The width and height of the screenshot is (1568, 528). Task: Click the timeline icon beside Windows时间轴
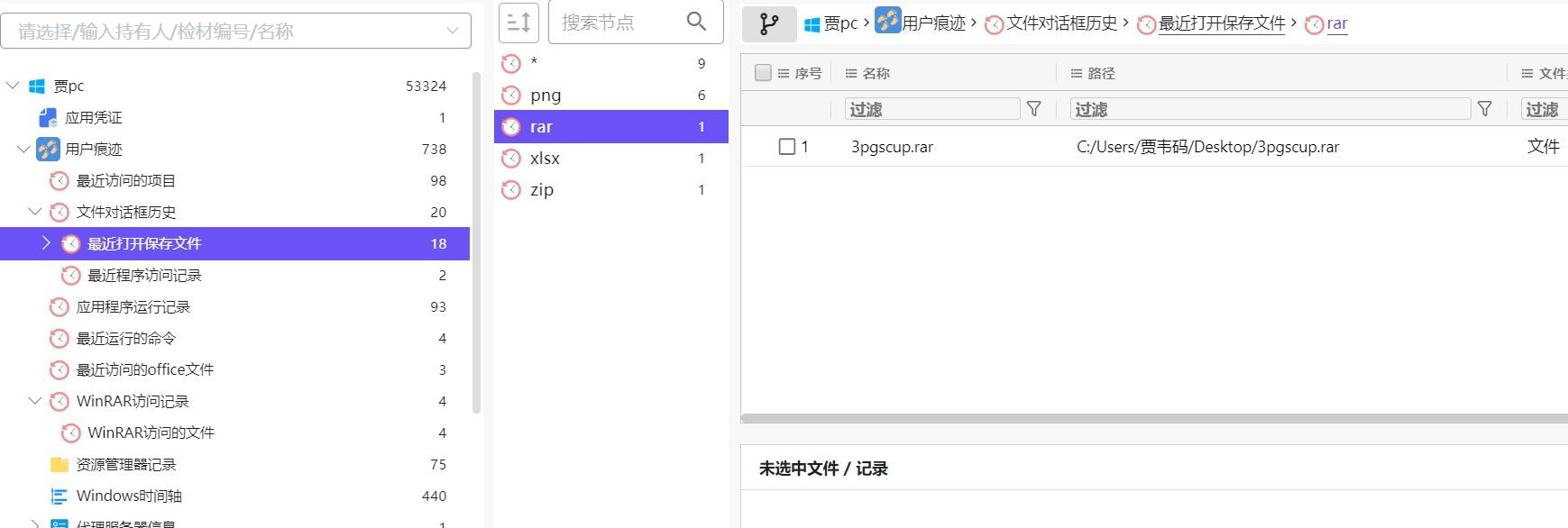(60, 496)
